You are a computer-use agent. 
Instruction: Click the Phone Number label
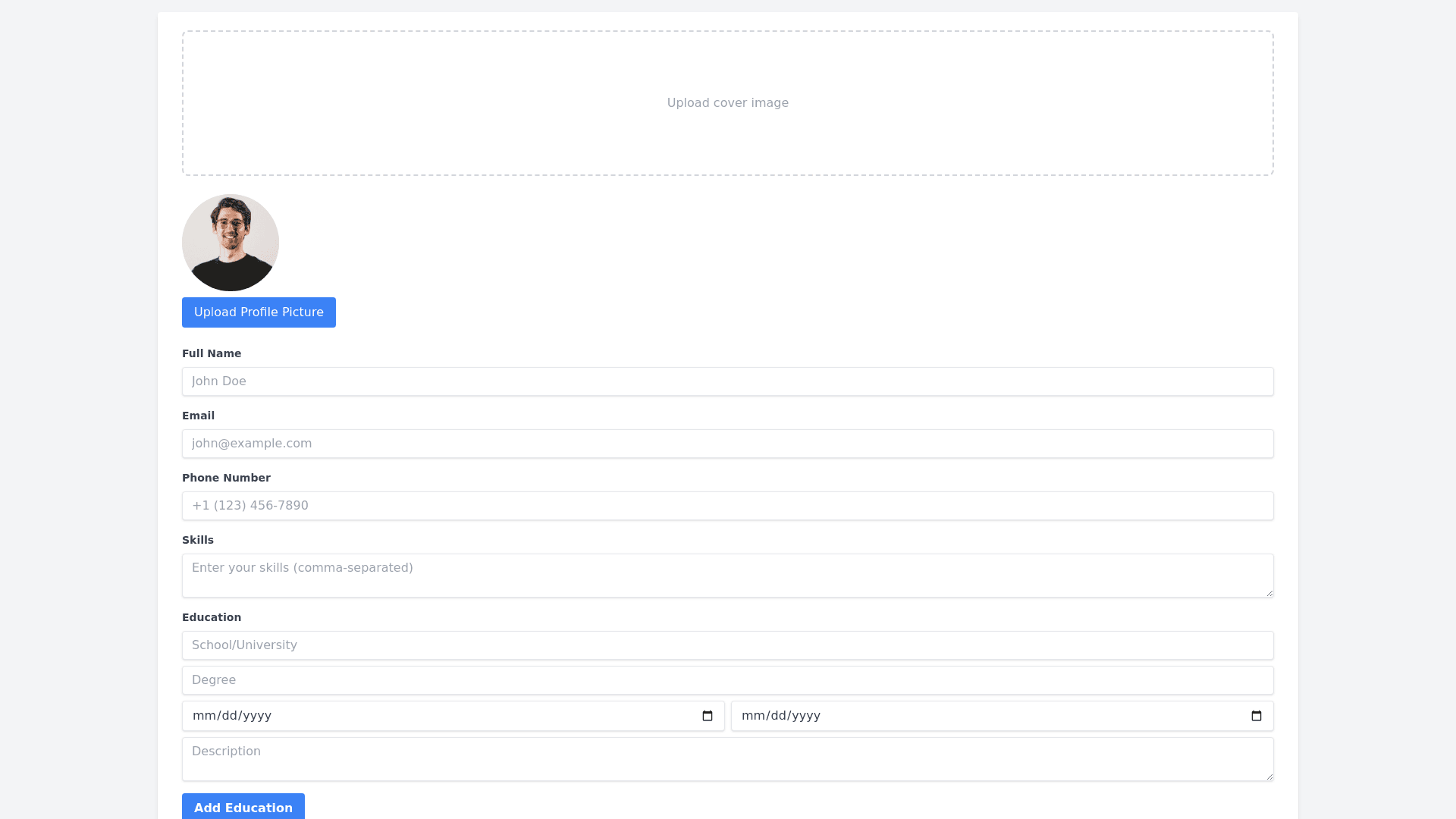click(226, 478)
